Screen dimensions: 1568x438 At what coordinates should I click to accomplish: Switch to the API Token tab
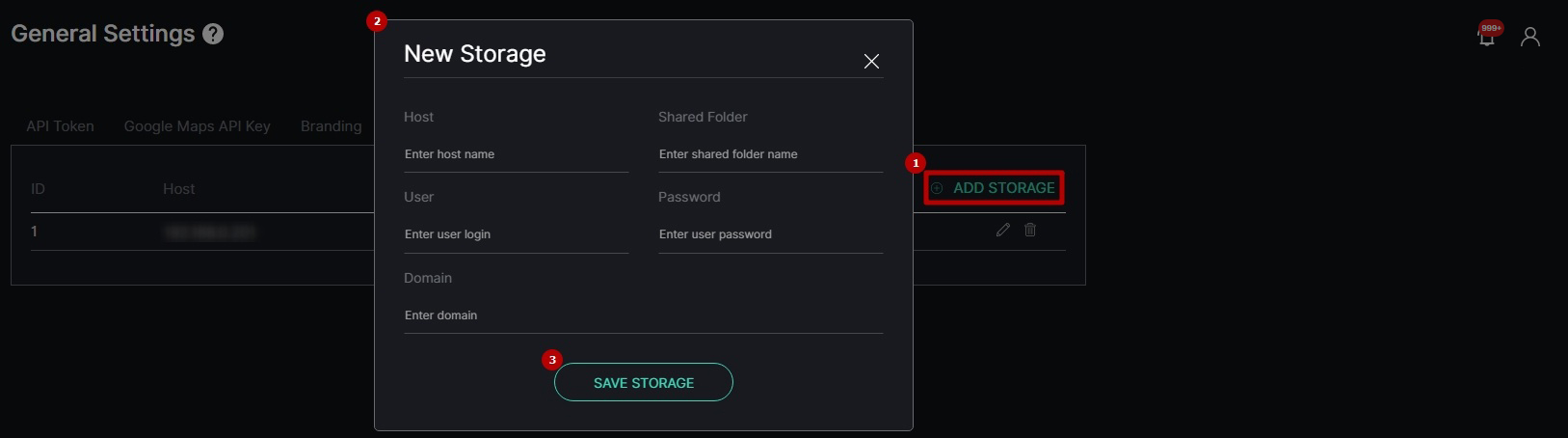pos(60,126)
